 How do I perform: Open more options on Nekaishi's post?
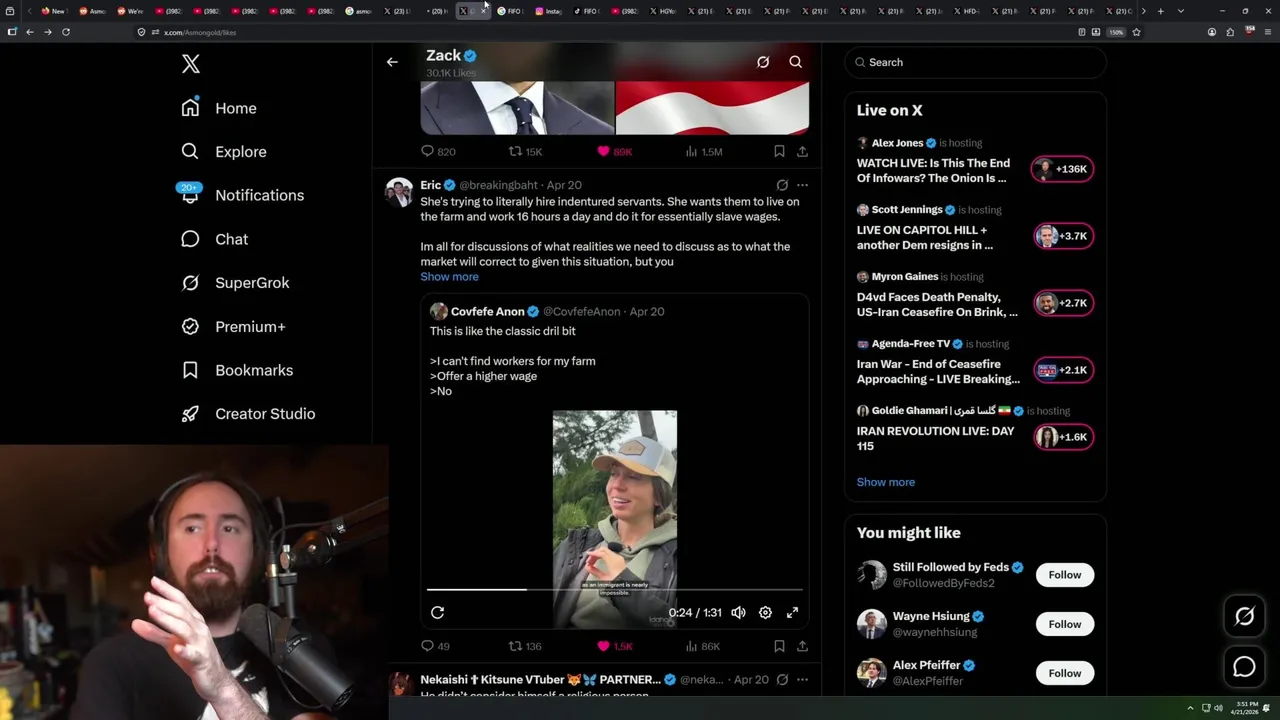tap(802, 680)
